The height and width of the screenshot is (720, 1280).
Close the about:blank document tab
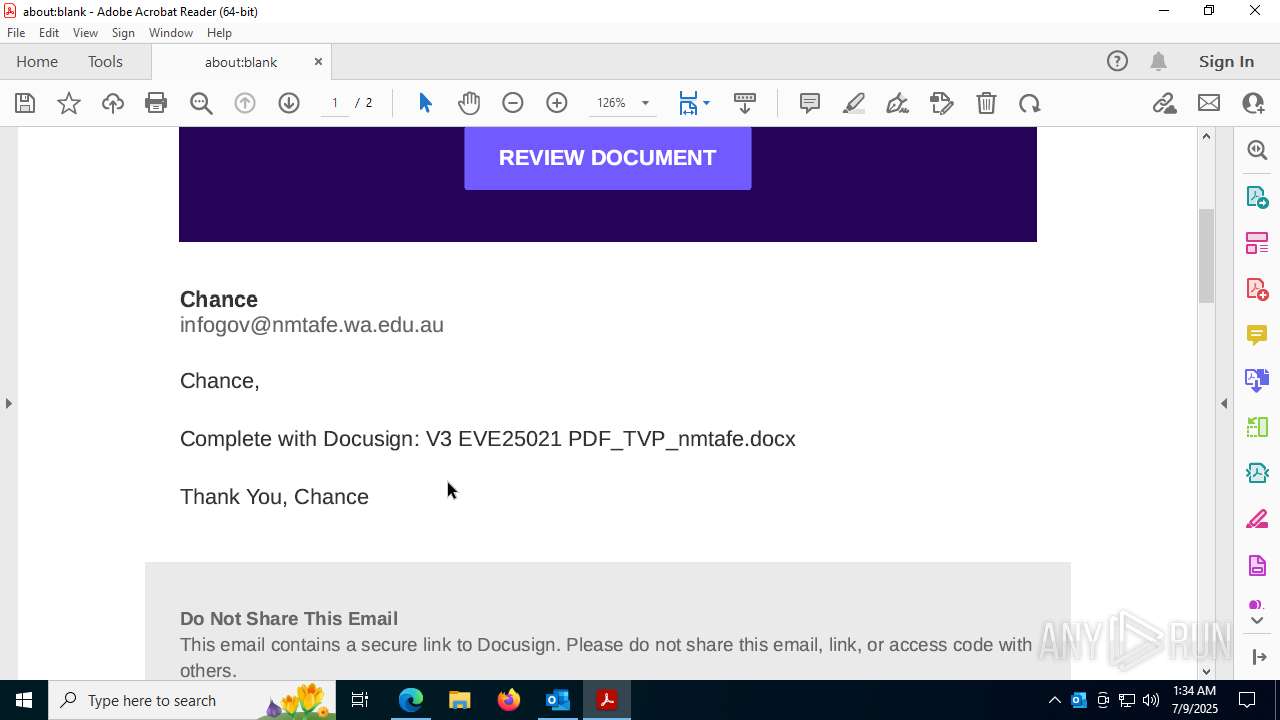(318, 61)
